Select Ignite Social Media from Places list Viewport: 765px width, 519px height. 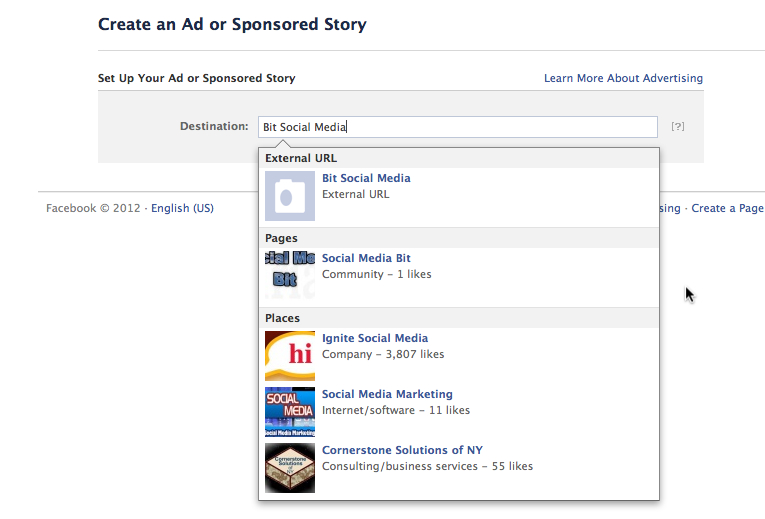(x=459, y=356)
